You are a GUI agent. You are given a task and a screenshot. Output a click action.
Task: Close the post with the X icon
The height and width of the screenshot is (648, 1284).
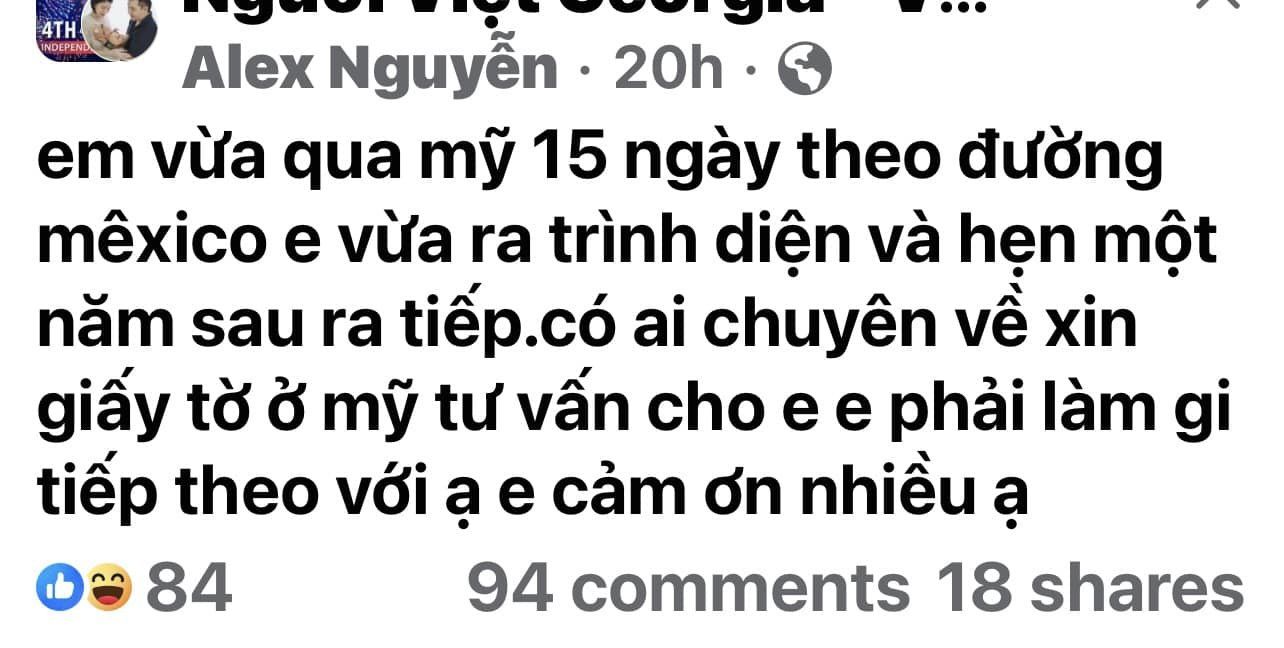(1216, 6)
